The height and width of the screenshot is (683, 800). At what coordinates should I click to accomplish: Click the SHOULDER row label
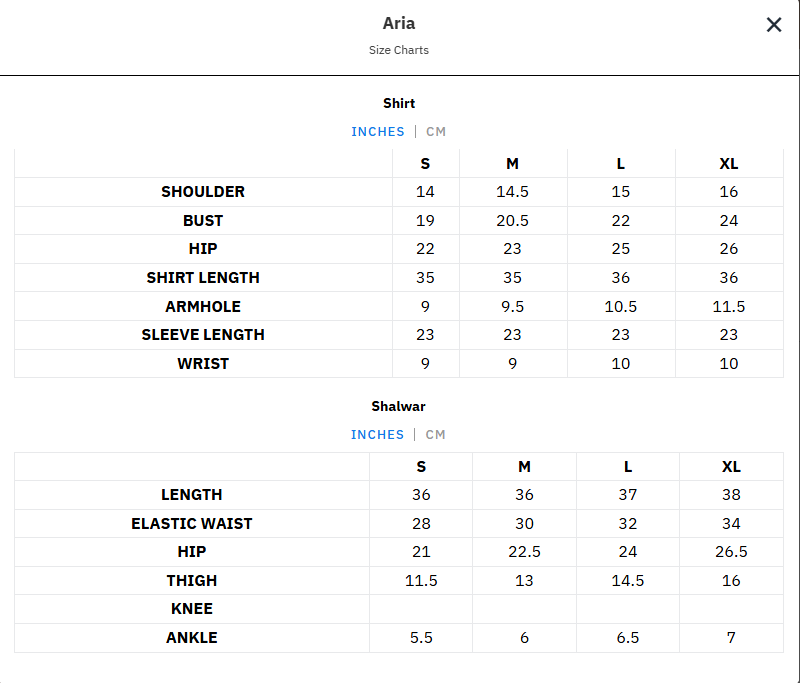203,192
